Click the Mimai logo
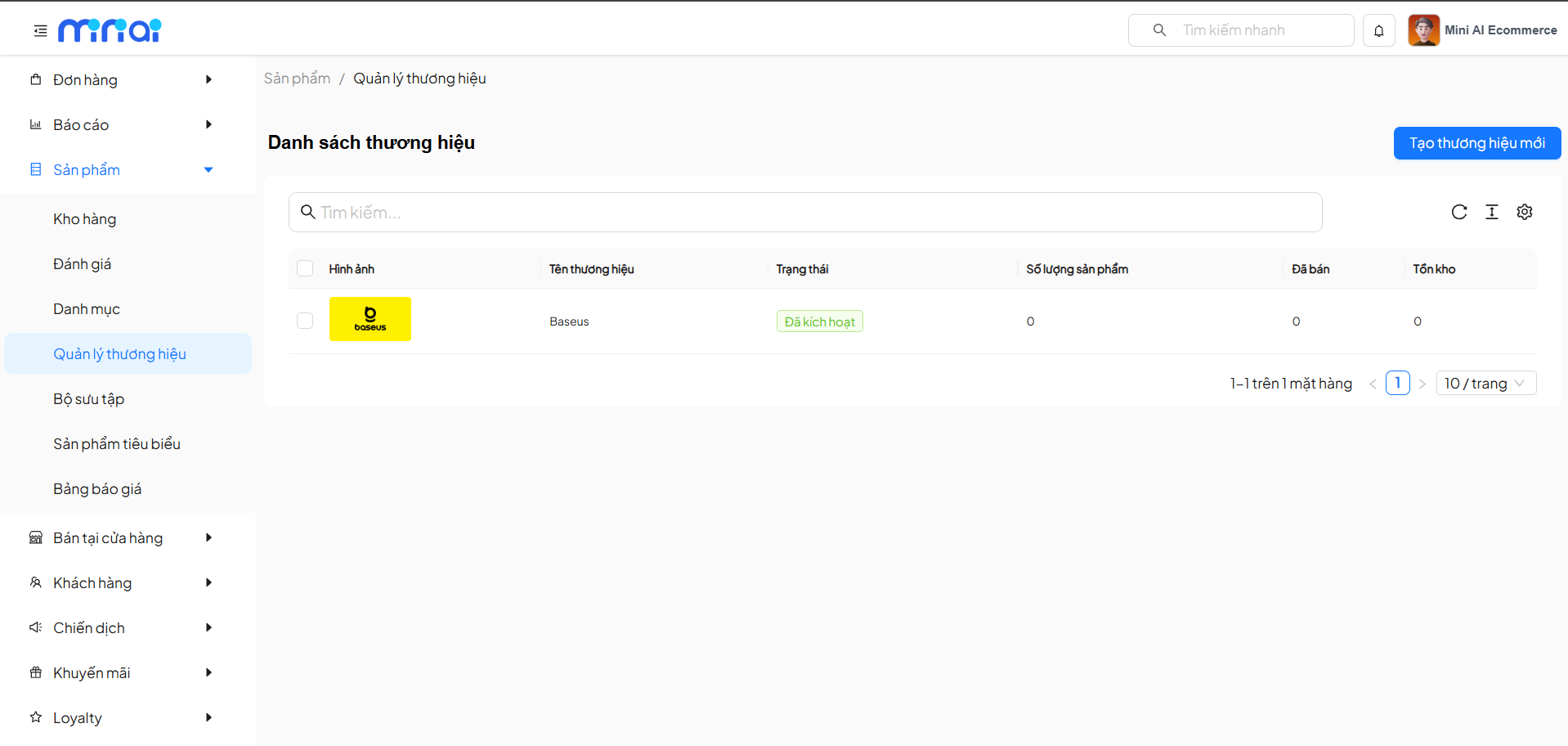This screenshot has width=1568, height=746. coord(110,30)
